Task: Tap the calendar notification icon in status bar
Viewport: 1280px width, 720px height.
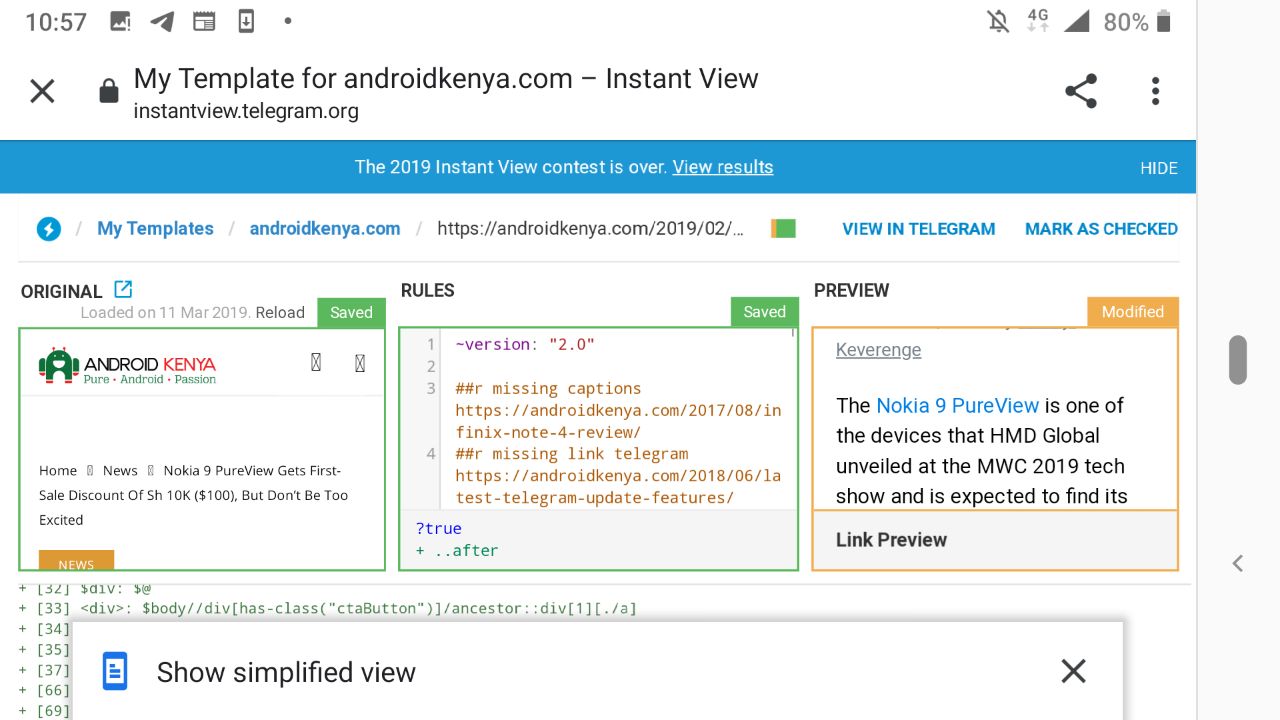Action: point(204,21)
